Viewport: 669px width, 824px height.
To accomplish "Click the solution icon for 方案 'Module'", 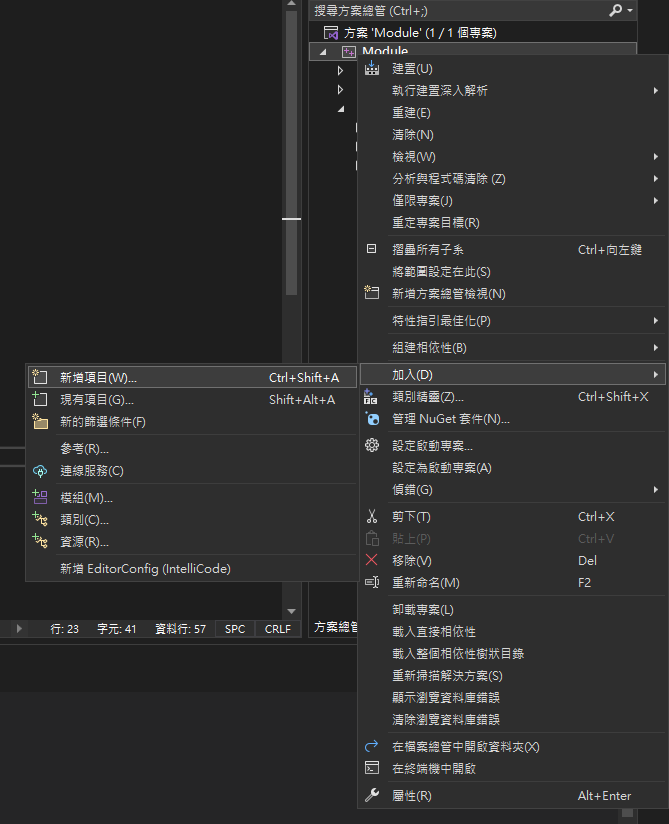I will click(331, 33).
